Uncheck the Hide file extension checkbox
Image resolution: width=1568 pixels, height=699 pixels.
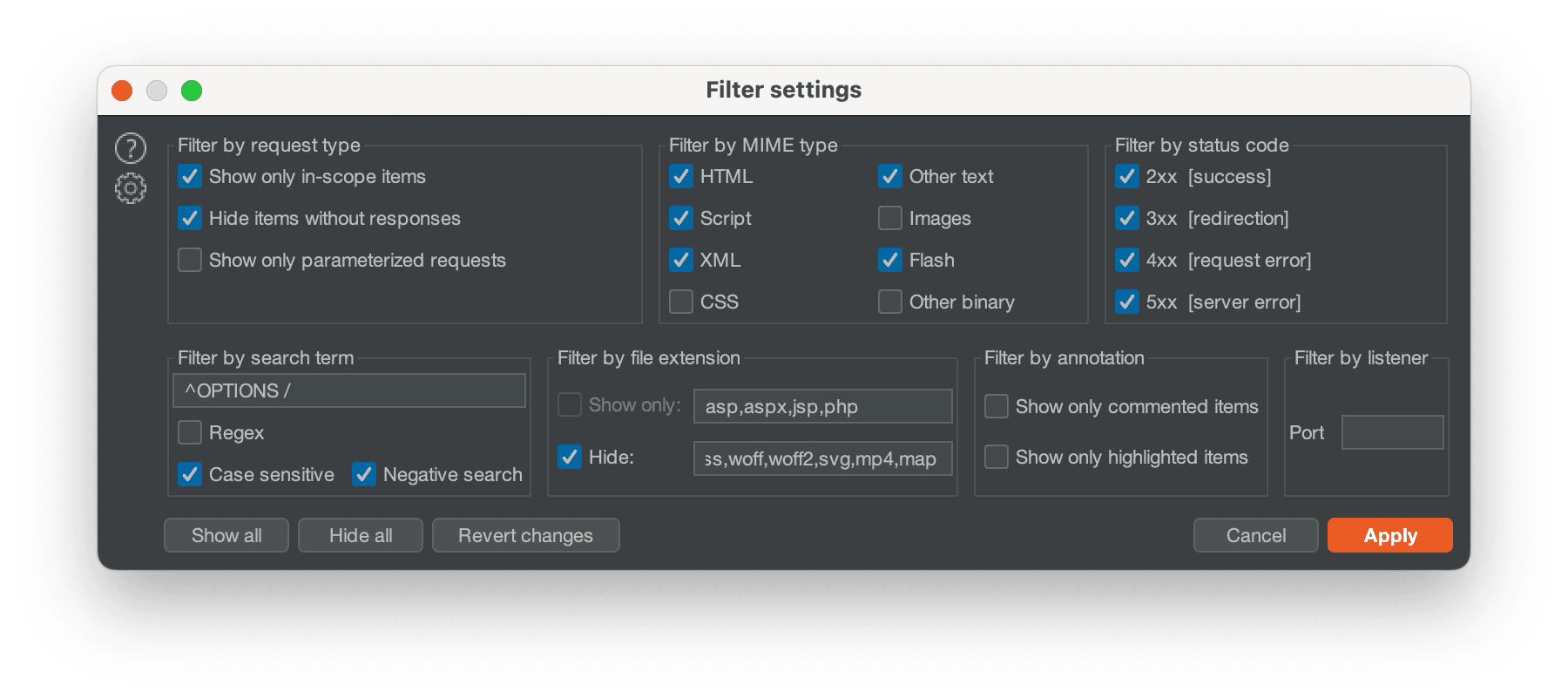pos(570,458)
